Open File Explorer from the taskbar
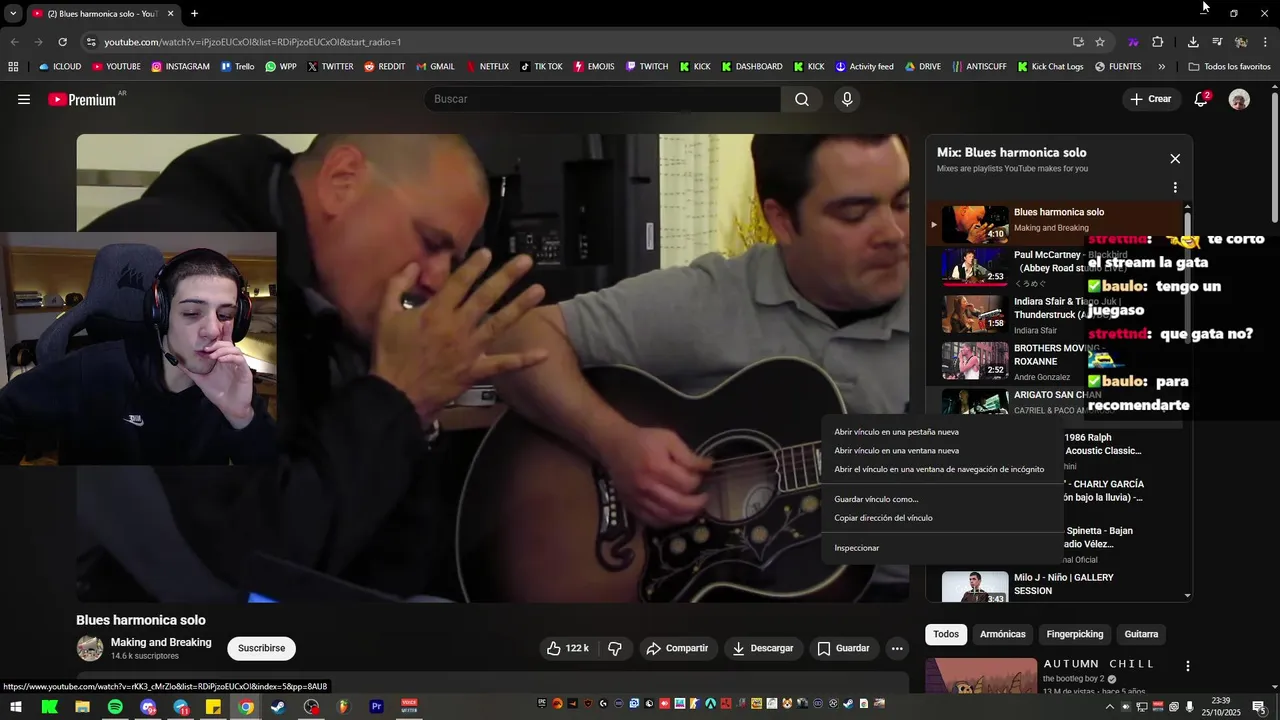The height and width of the screenshot is (720, 1280). click(82, 707)
